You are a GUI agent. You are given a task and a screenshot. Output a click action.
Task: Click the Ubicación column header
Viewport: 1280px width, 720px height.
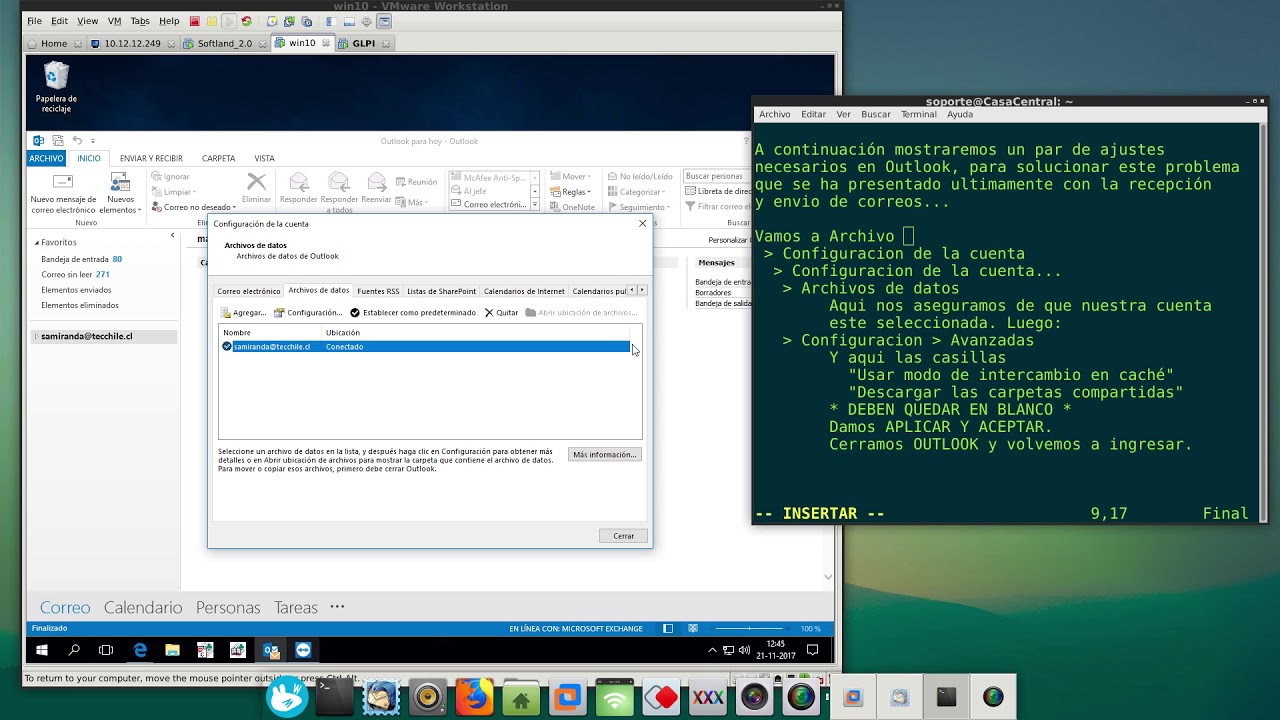pyautogui.click(x=476, y=332)
